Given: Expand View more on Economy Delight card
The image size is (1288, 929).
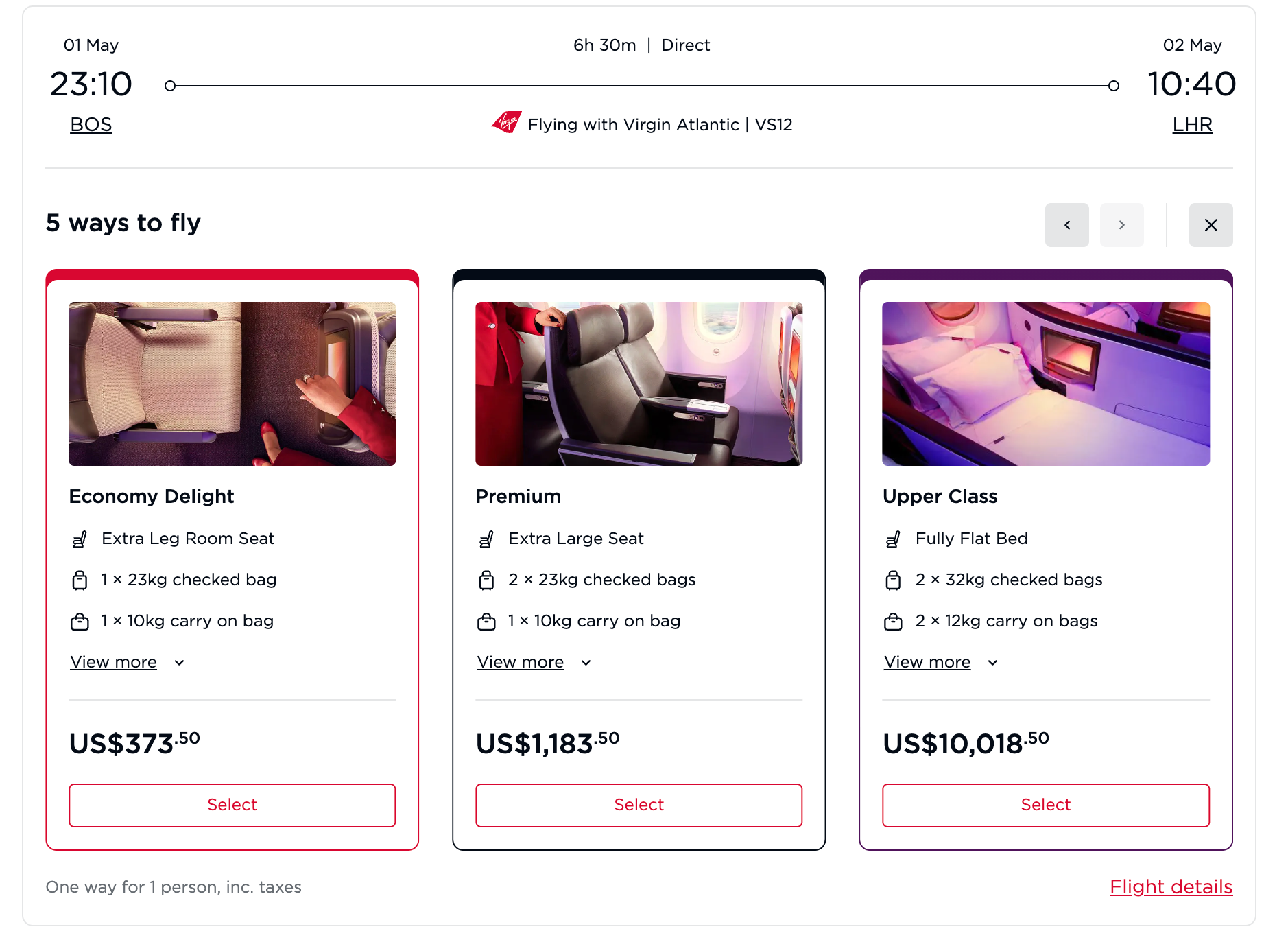Looking at the screenshot, I should pos(113,661).
